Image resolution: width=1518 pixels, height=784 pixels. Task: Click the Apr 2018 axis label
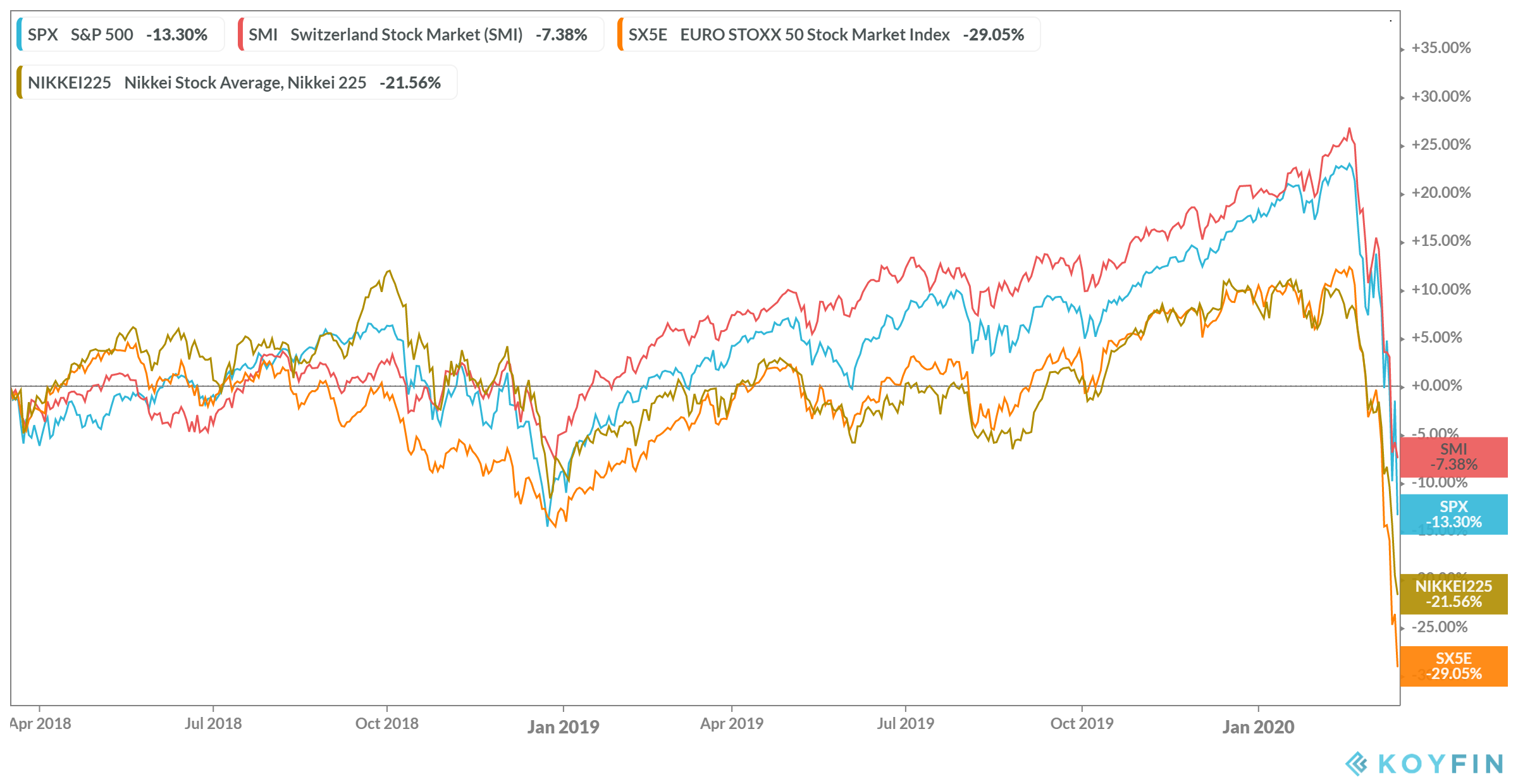coord(40,723)
